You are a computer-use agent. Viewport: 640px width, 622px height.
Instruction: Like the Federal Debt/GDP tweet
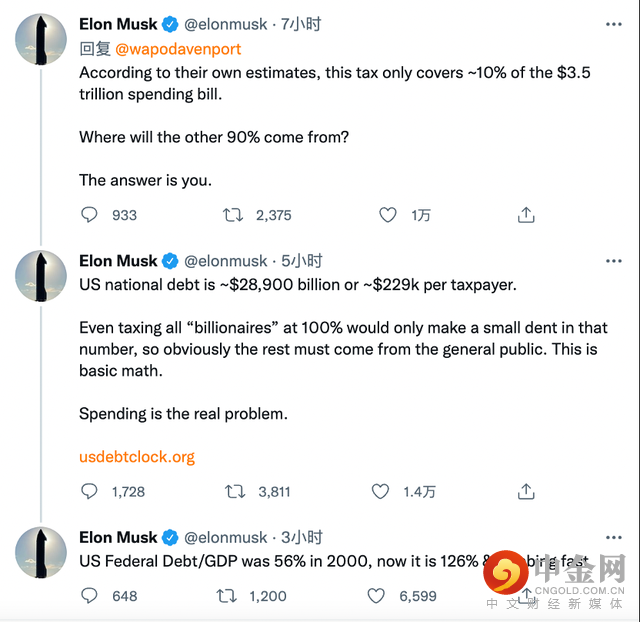click(x=376, y=596)
